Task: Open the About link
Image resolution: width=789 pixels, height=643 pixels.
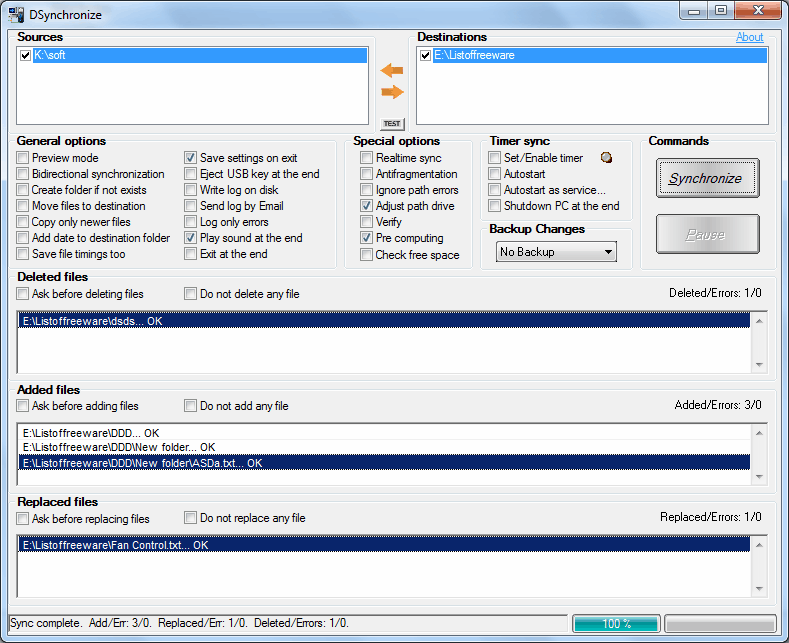Action: [749, 37]
